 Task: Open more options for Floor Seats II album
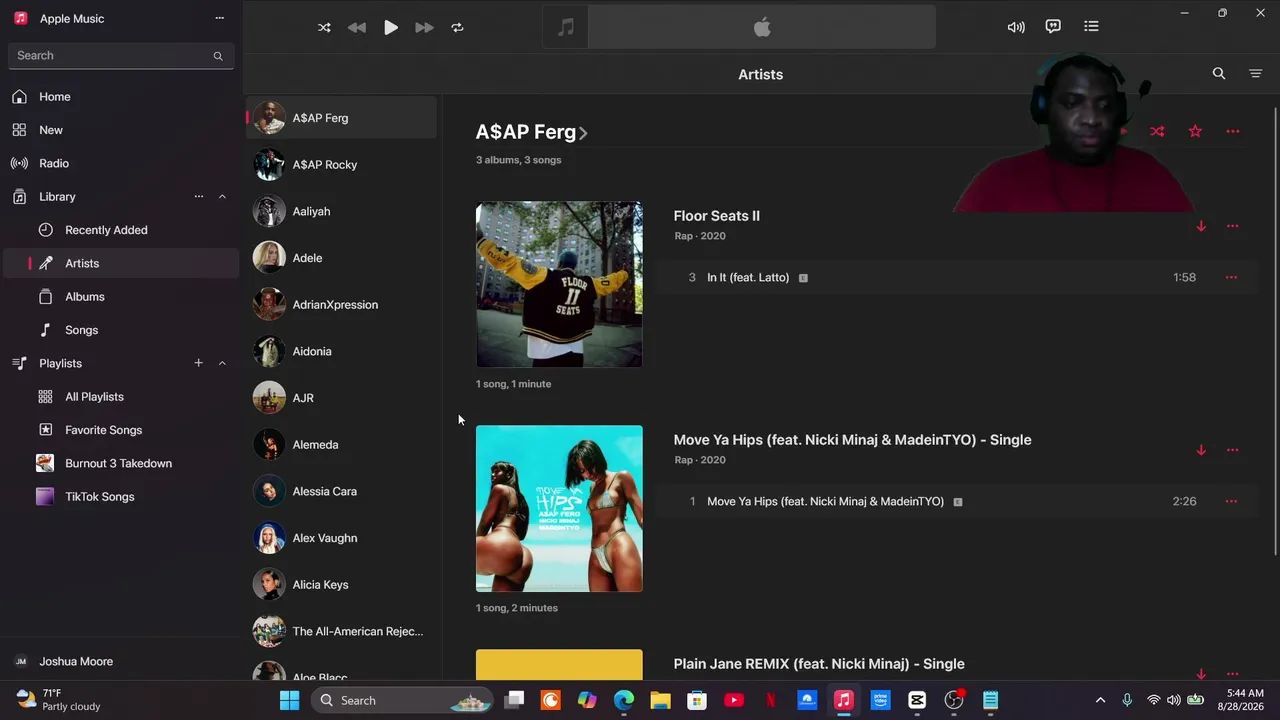tap(1232, 226)
